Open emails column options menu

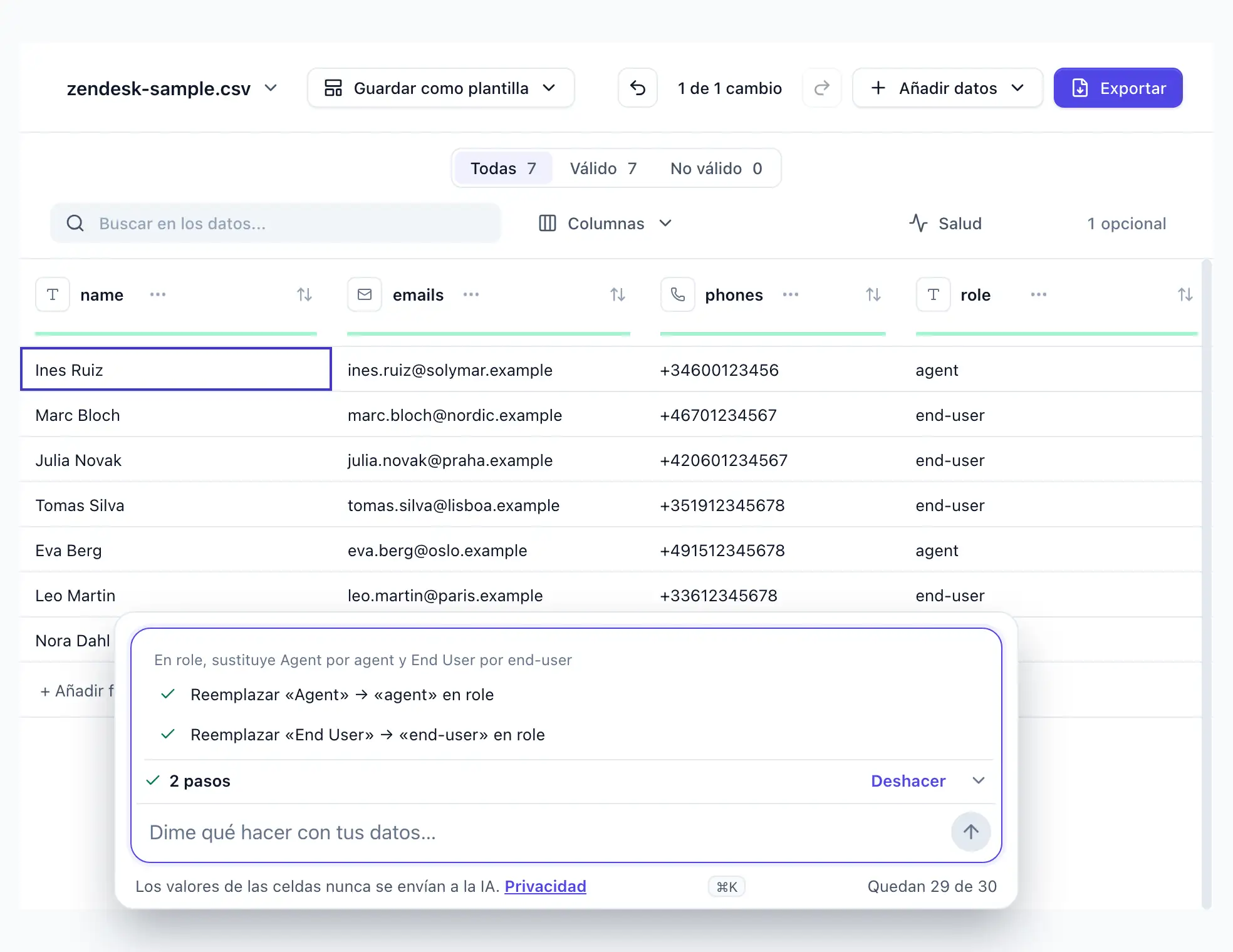(471, 294)
